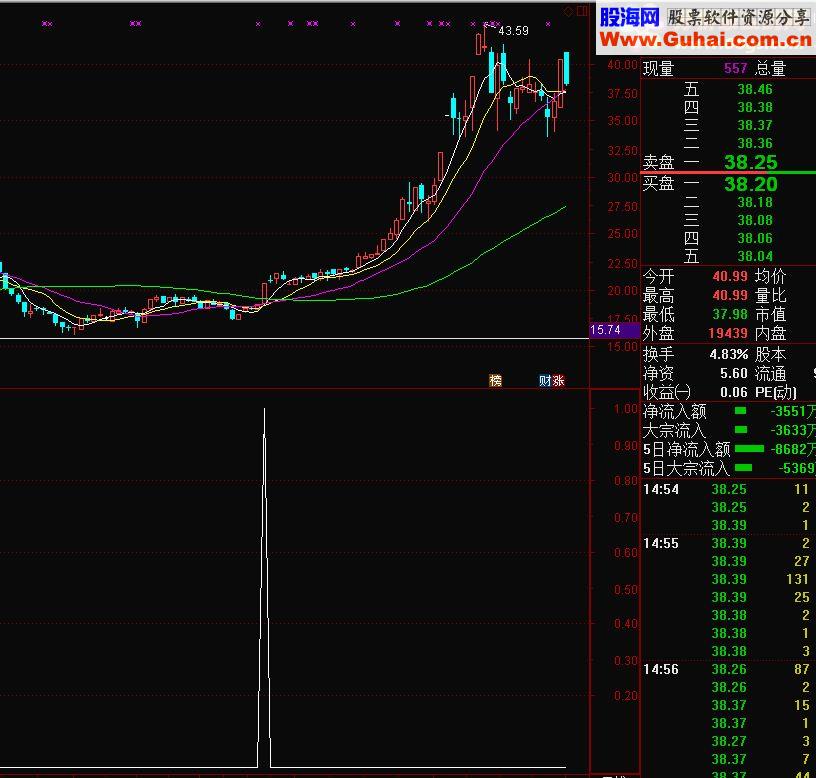
Task: Click the 14:56 timestamp in tick list
Action: 661,669
